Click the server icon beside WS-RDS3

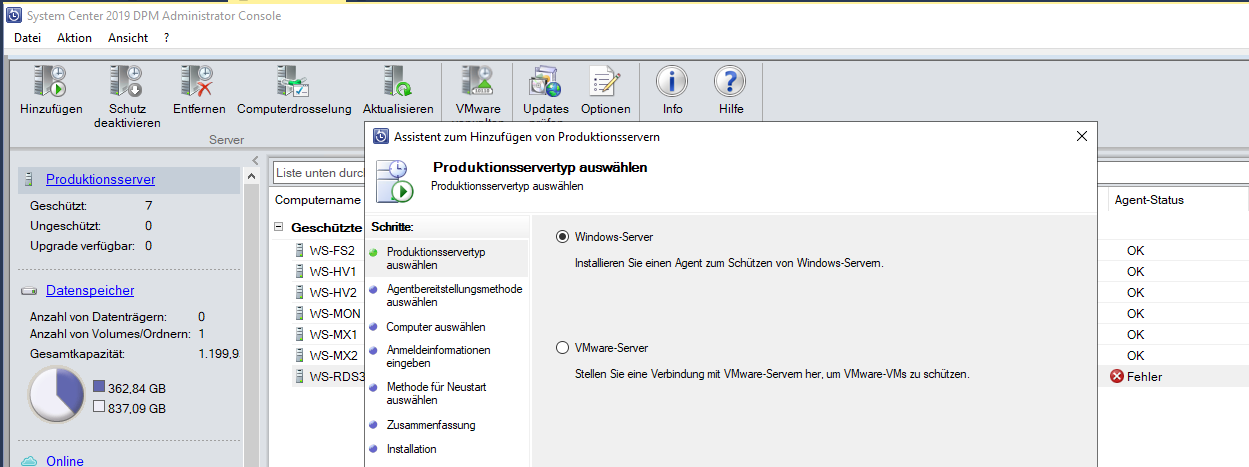tap(299, 376)
